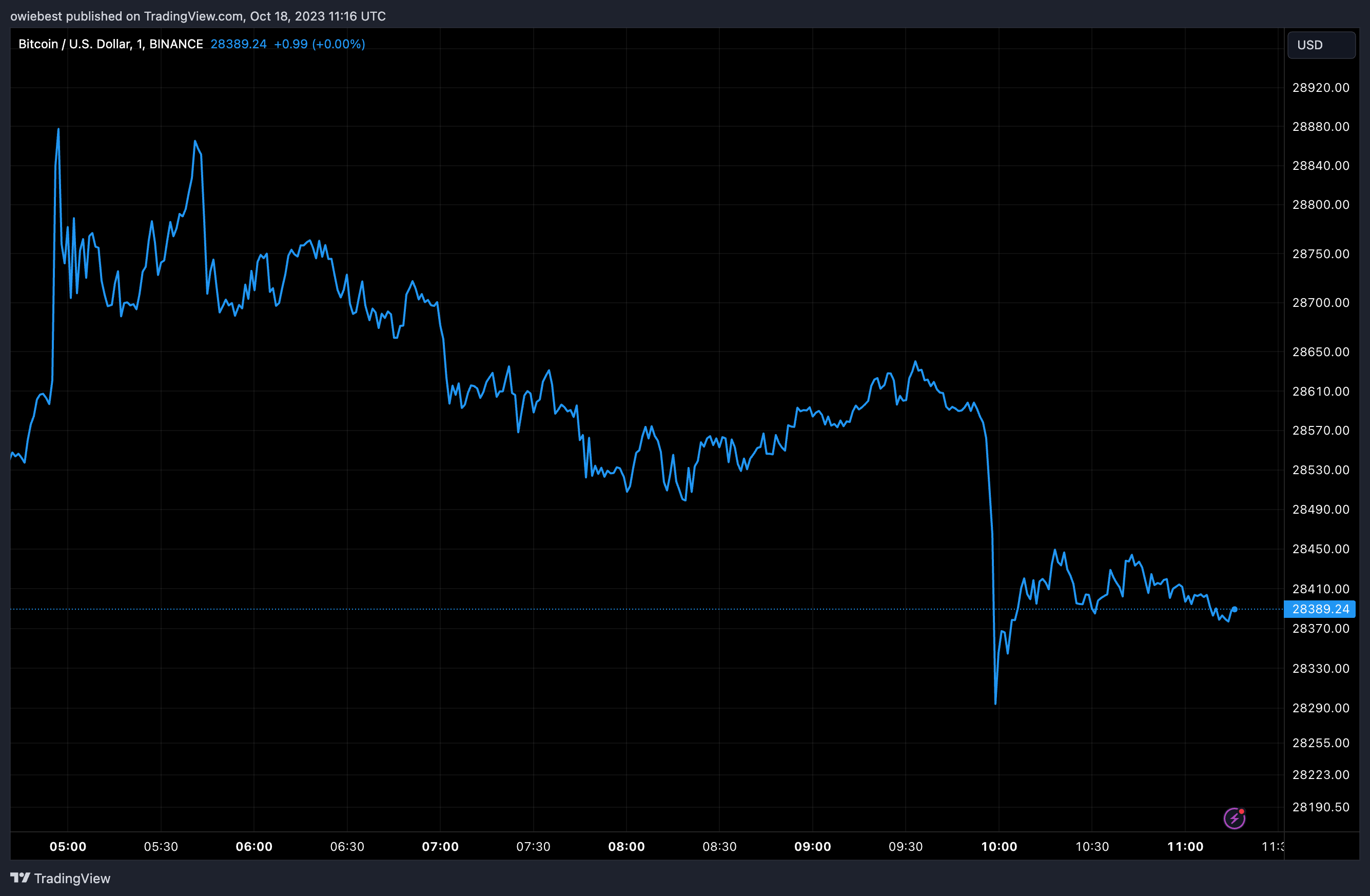This screenshot has height=896, width=1370.
Task: Click the 28750.00 price axis label
Action: (x=1321, y=254)
